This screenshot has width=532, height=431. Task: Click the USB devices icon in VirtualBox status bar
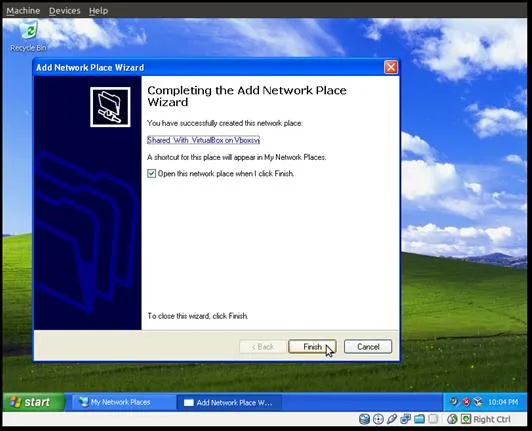pos(392,419)
